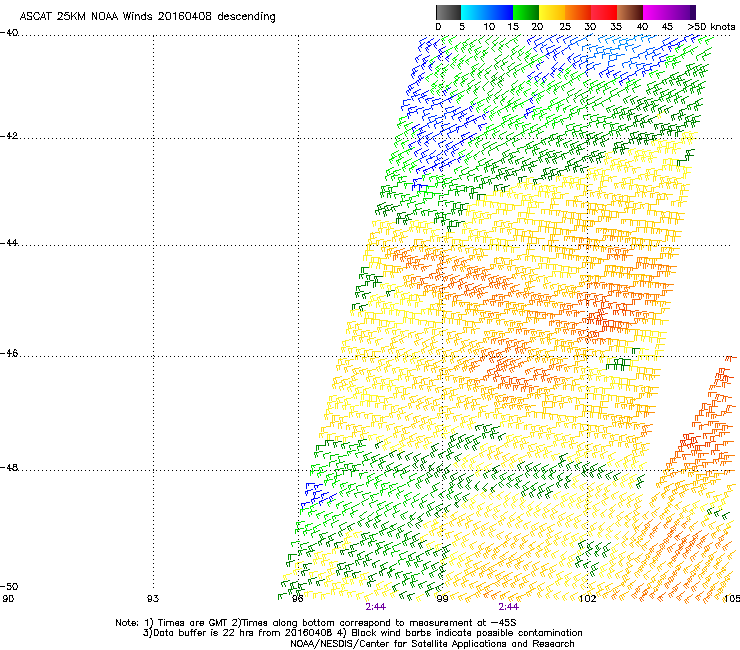Viewport: 740px width, 650px height.
Task: Click the brown 35-40 knots legend segment
Action: pyautogui.click(x=630, y=12)
